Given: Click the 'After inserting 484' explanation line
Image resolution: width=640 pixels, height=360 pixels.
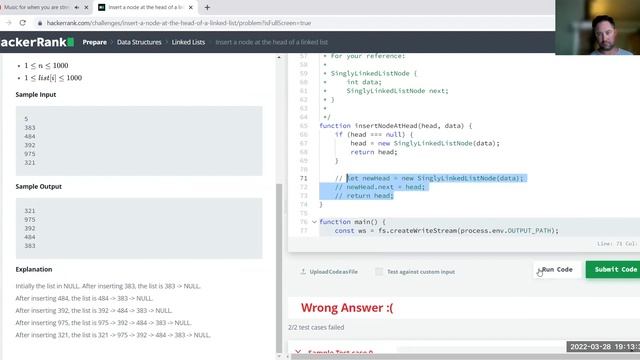Looking at the screenshot, I should click(x=84, y=298).
